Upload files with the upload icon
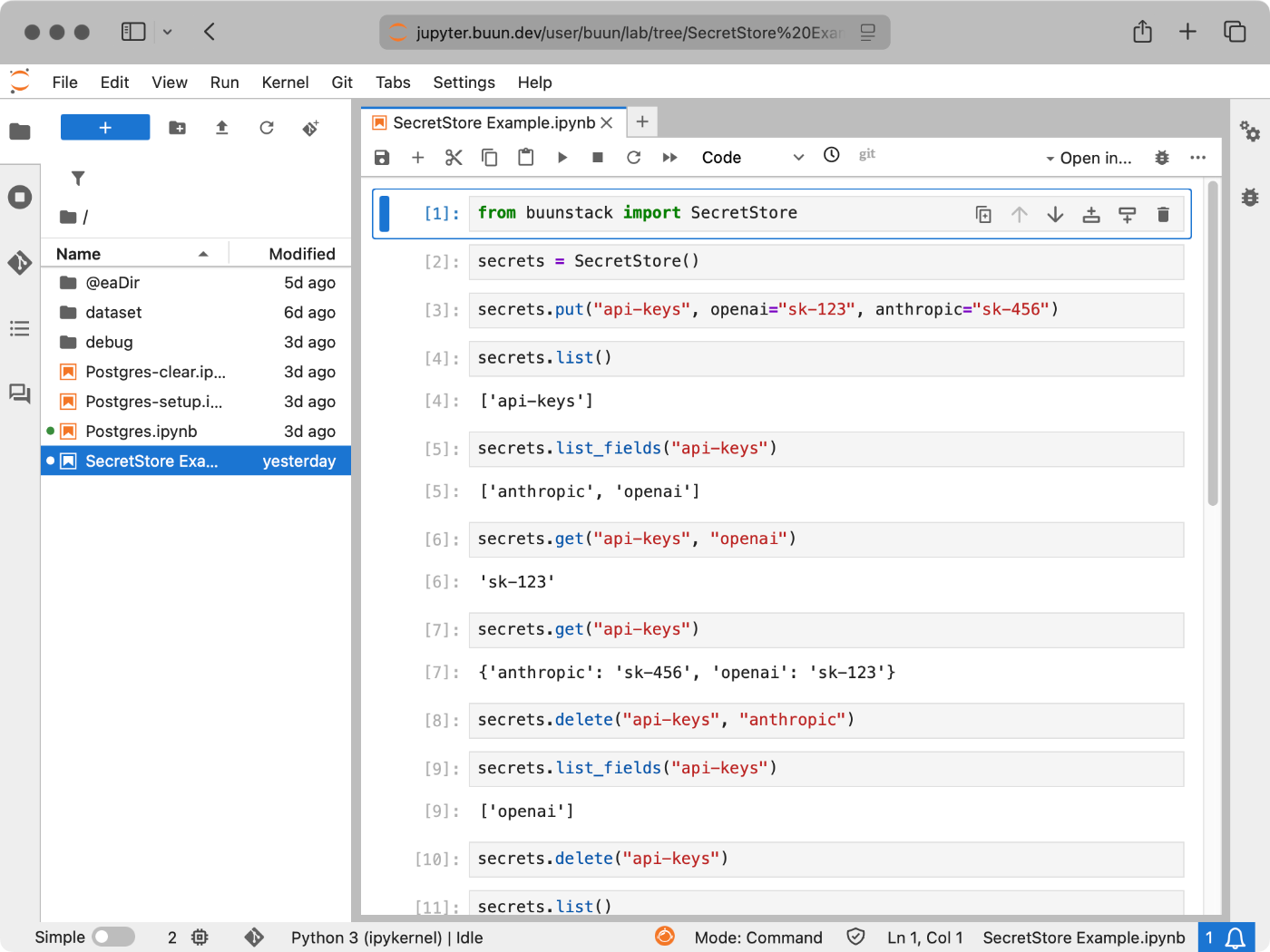 pos(222,128)
